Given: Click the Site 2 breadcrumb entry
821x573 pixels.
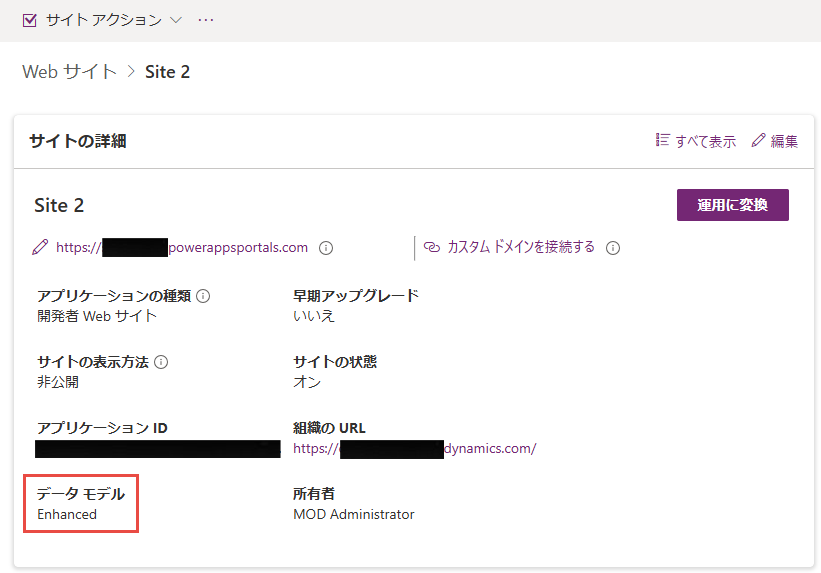Looking at the screenshot, I should [168, 72].
